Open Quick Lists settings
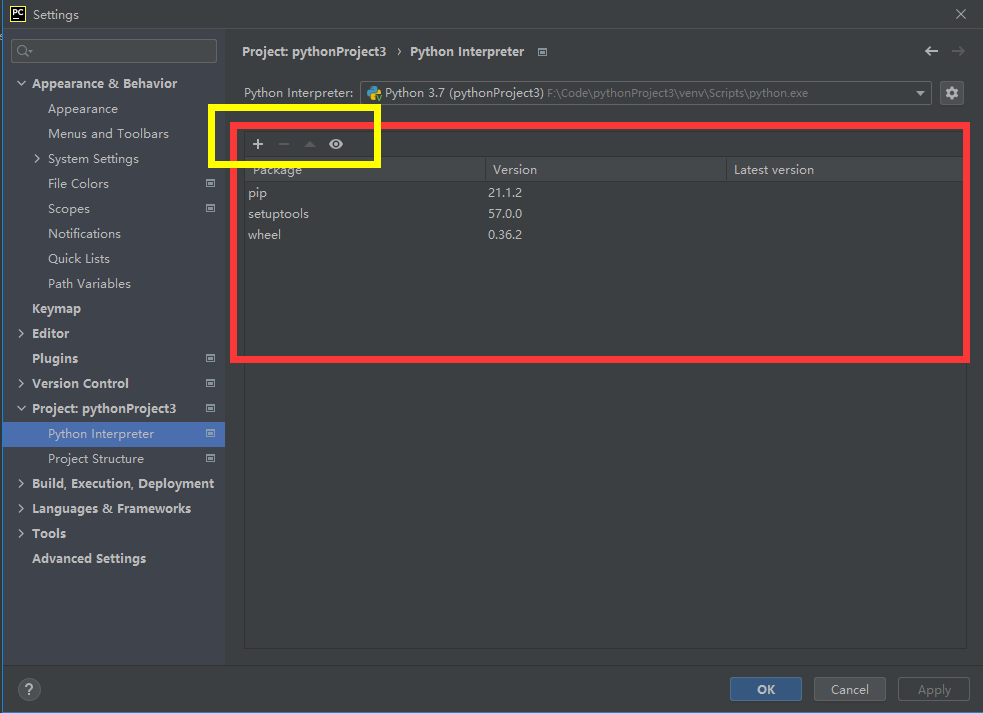The image size is (983, 713). tap(79, 258)
